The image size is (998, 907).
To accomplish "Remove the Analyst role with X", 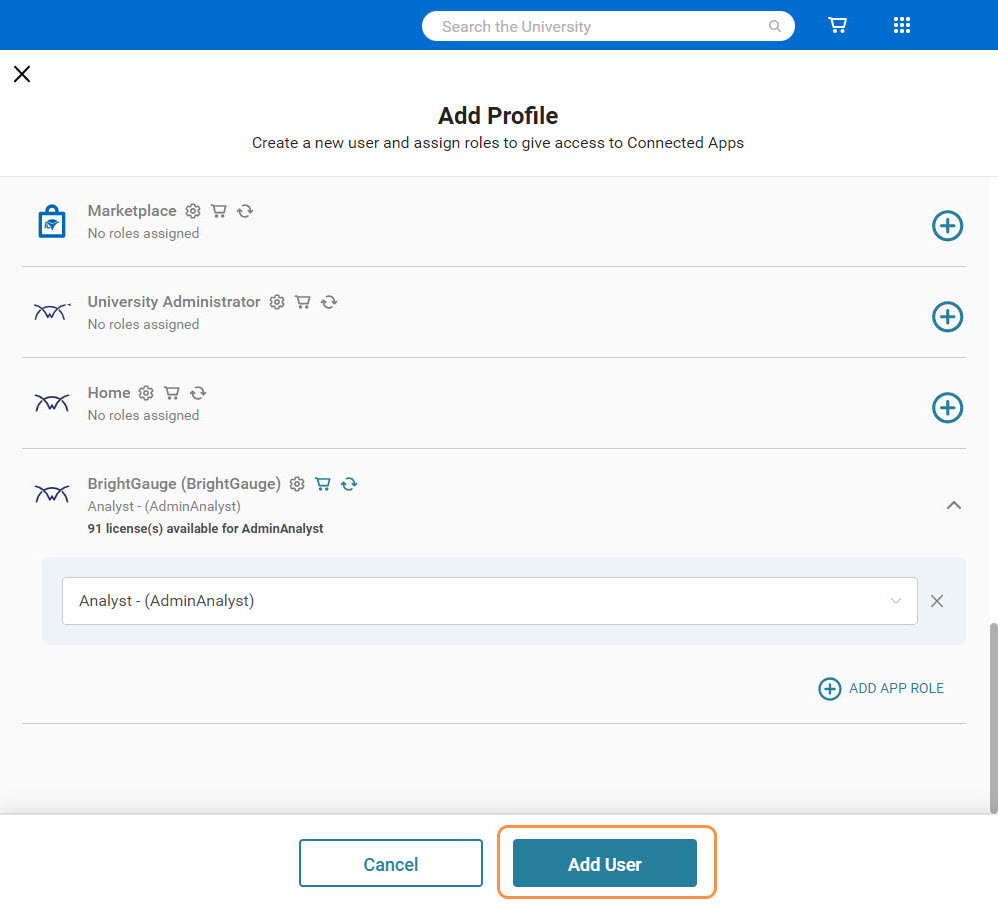I will 937,601.
